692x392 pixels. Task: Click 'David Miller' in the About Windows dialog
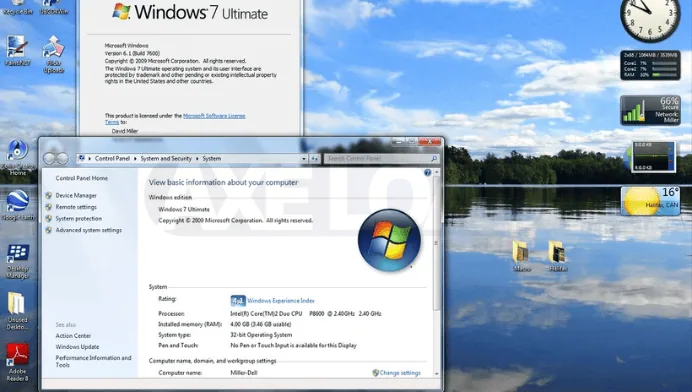125,131
